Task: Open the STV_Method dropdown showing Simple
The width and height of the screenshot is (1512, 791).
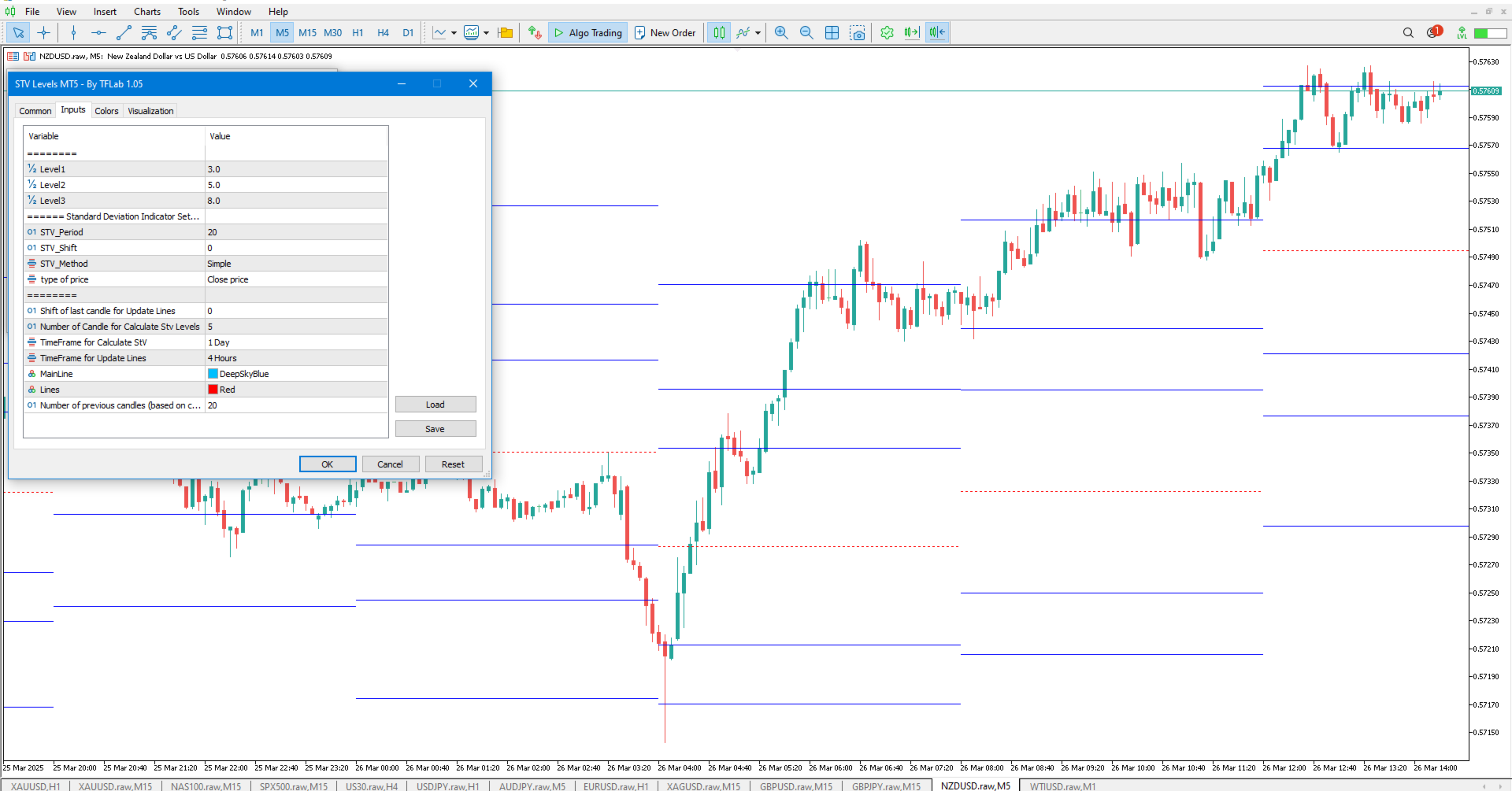Action: (x=295, y=263)
